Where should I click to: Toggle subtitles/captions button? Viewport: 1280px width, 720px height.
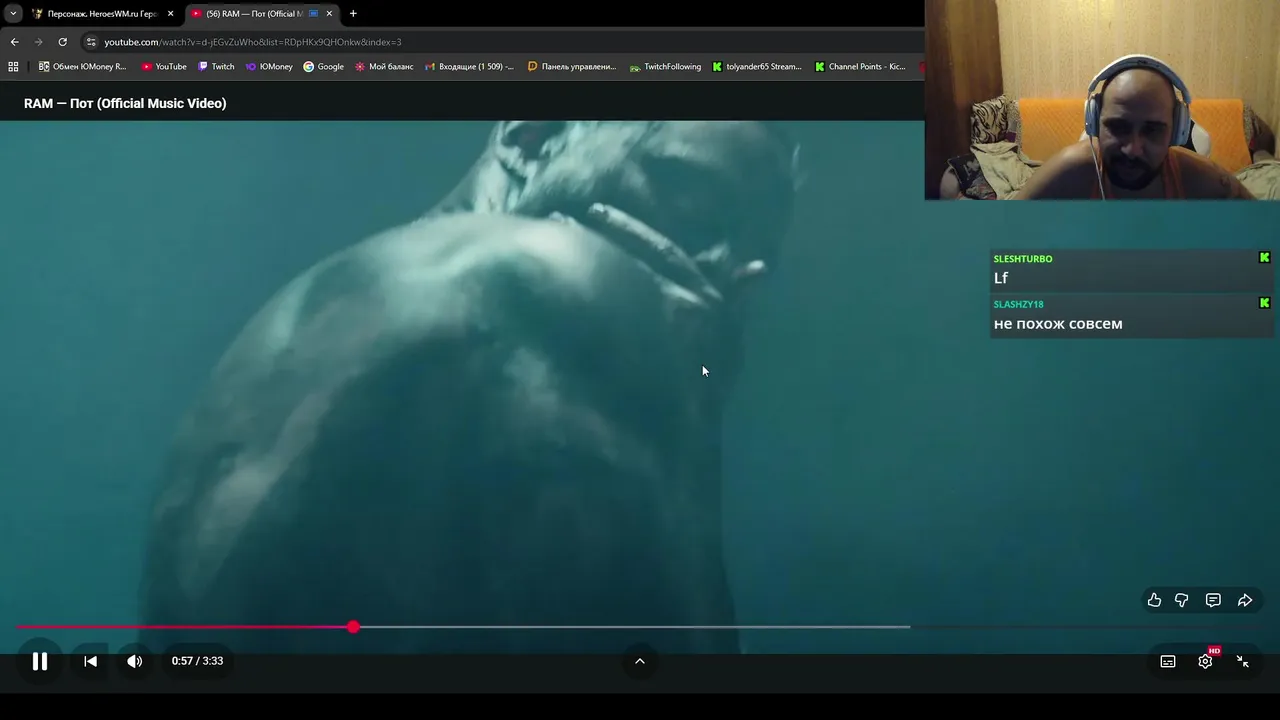[1168, 661]
